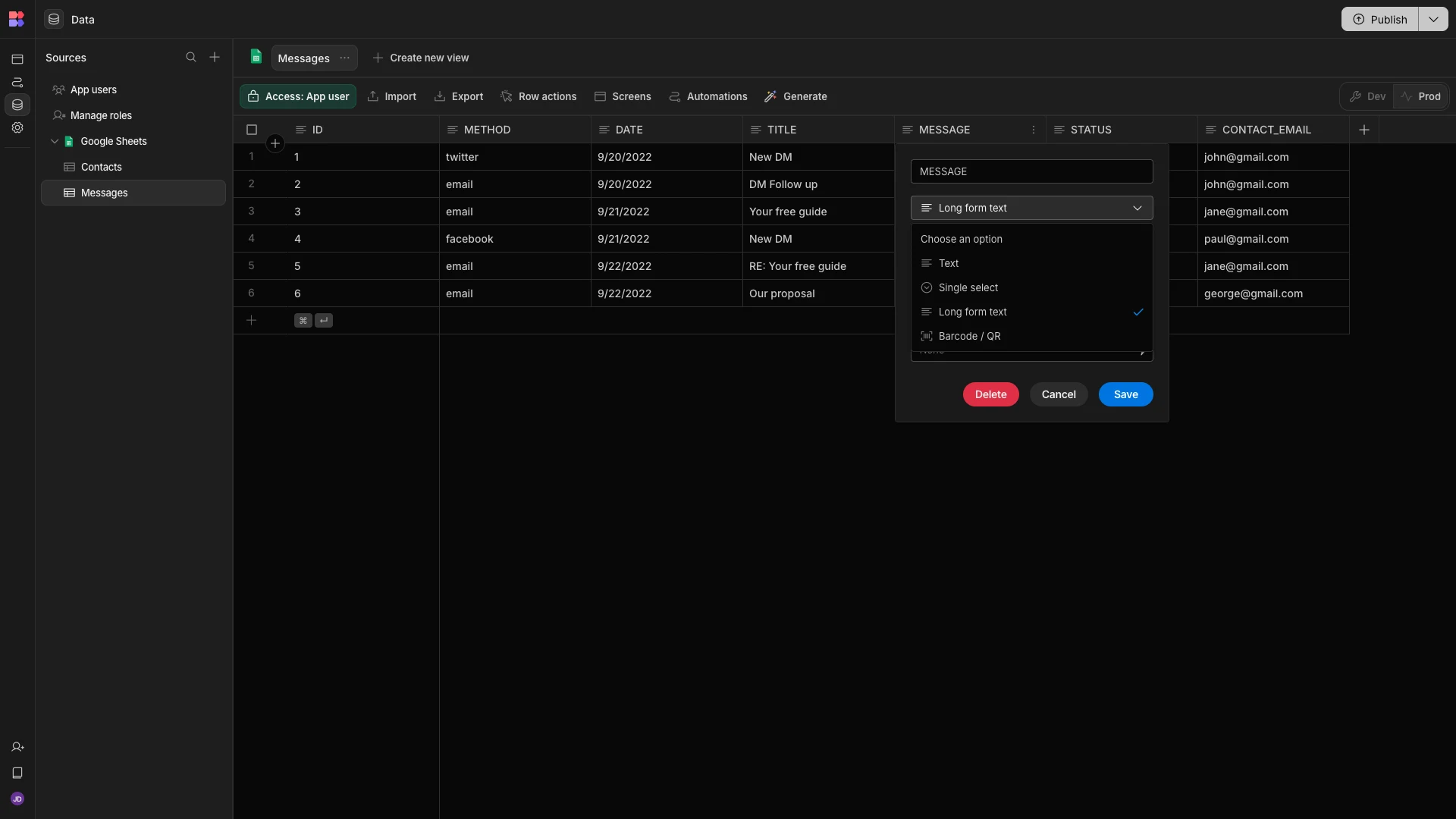The height and width of the screenshot is (819, 1456).
Task: Open the Data section in left rail
Action: (17, 105)
